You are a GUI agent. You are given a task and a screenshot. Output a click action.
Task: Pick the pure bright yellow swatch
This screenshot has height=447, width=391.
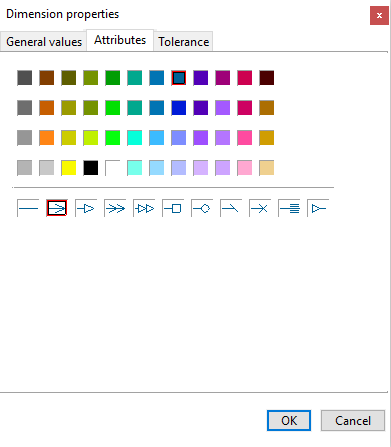tap(69, 168)
